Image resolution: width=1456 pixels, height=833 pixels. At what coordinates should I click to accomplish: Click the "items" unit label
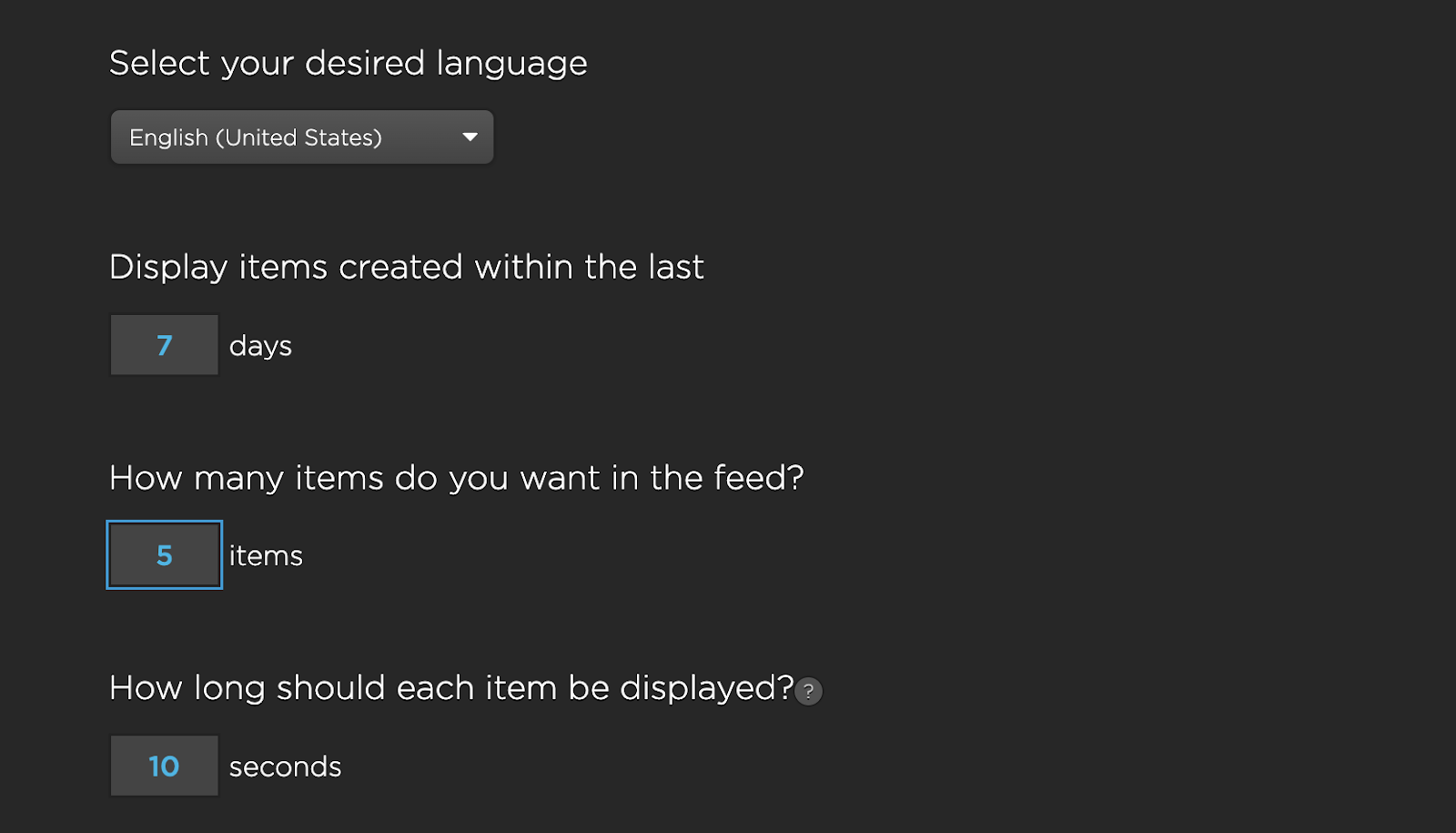pyautogui.click(x=266, y=556)
